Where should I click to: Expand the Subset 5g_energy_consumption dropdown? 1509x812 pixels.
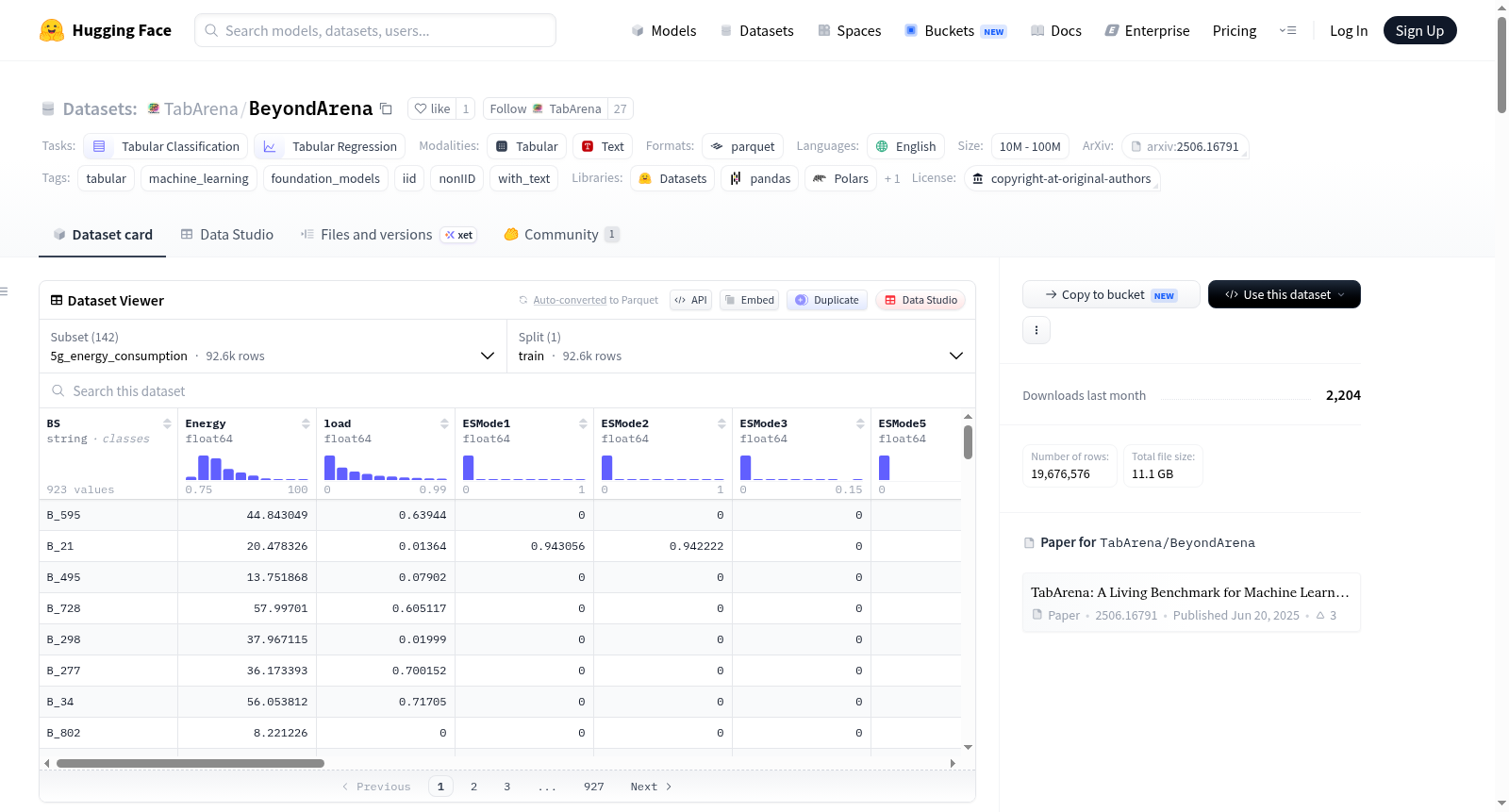tap(273, 346)
